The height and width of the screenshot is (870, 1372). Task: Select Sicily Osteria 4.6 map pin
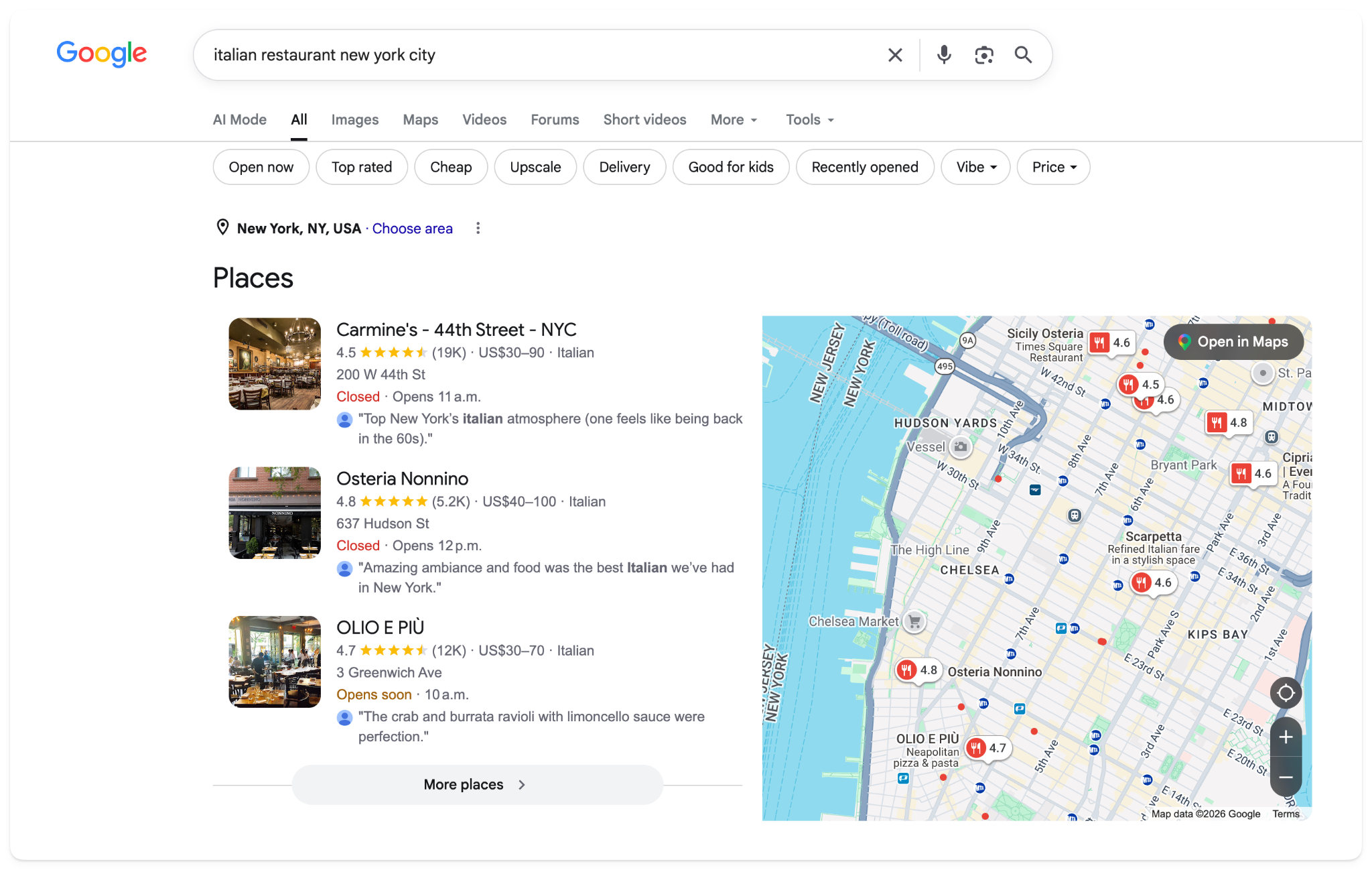coord(1111,343)
